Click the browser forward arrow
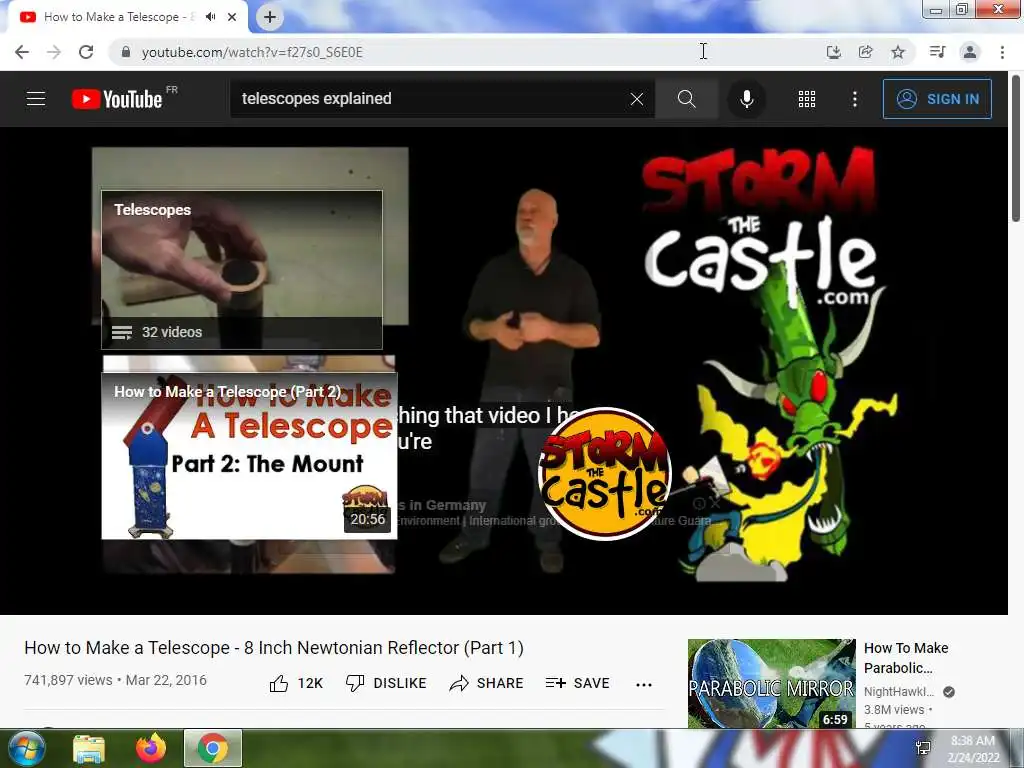1024x768 pixels. 54,52
